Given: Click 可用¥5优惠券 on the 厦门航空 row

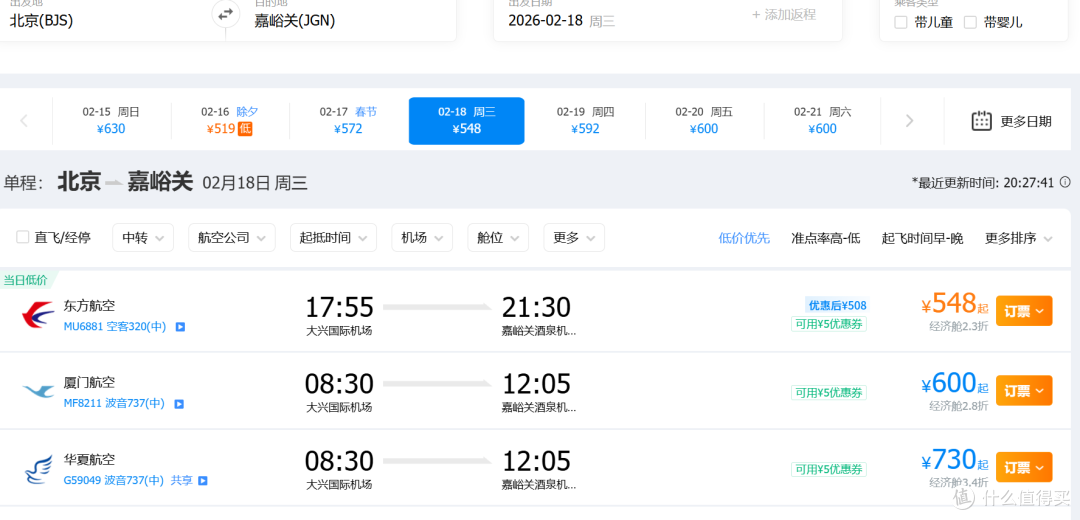Looking at the screenshot, I should (829, 393).
